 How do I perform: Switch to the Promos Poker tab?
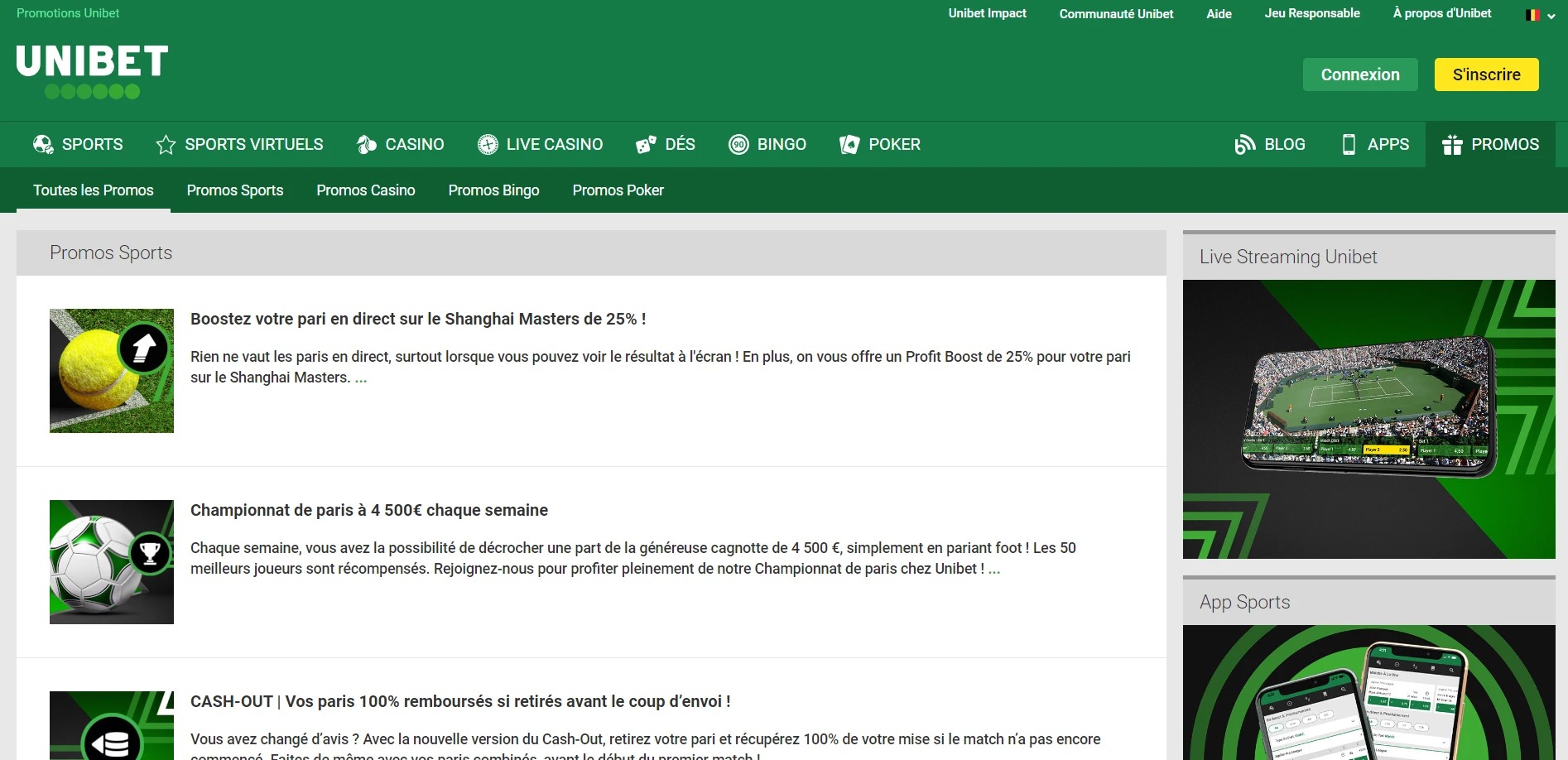point(618,190)
